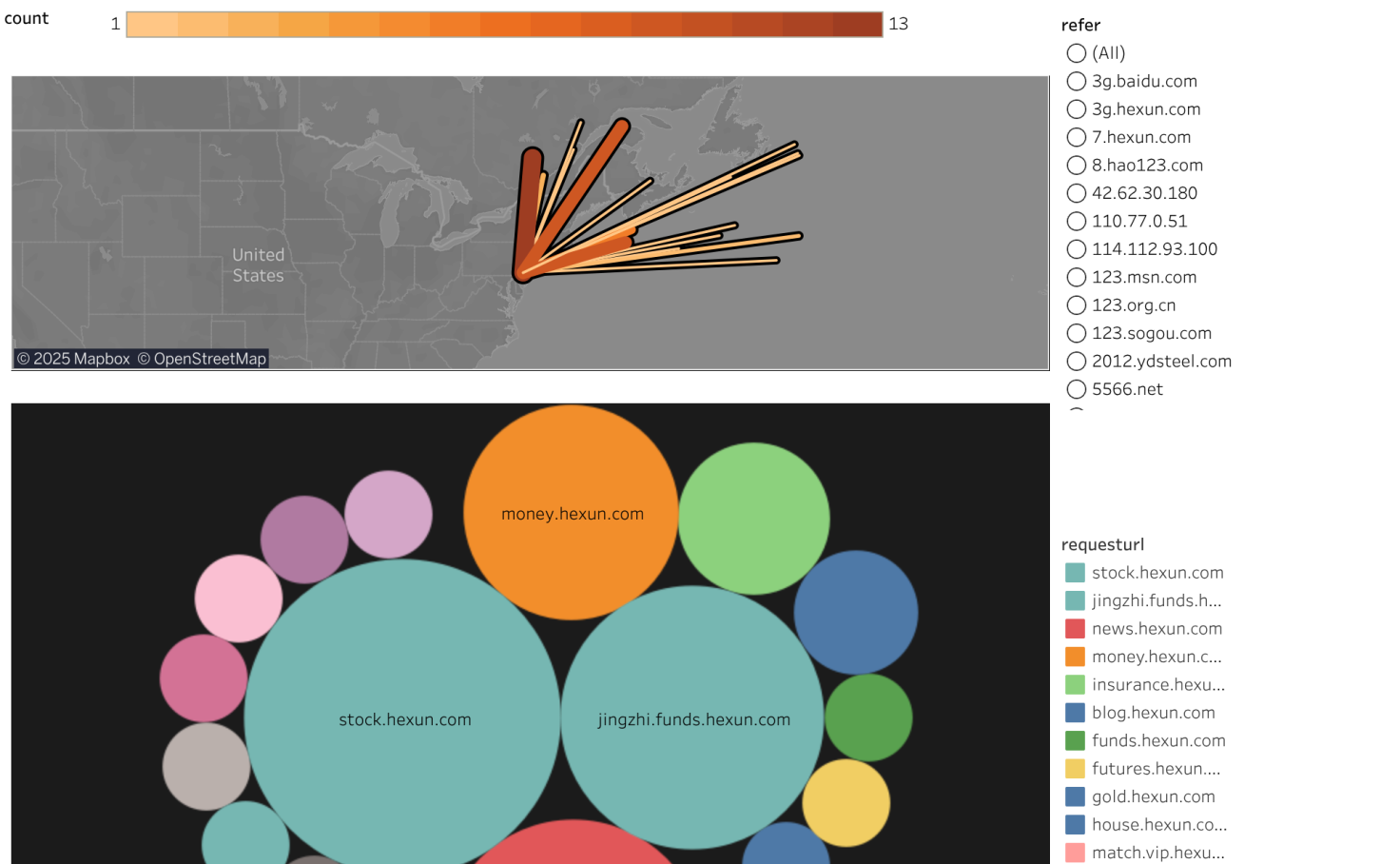Click the blog.hexun.com legend label text

[x=1154, y=713]
